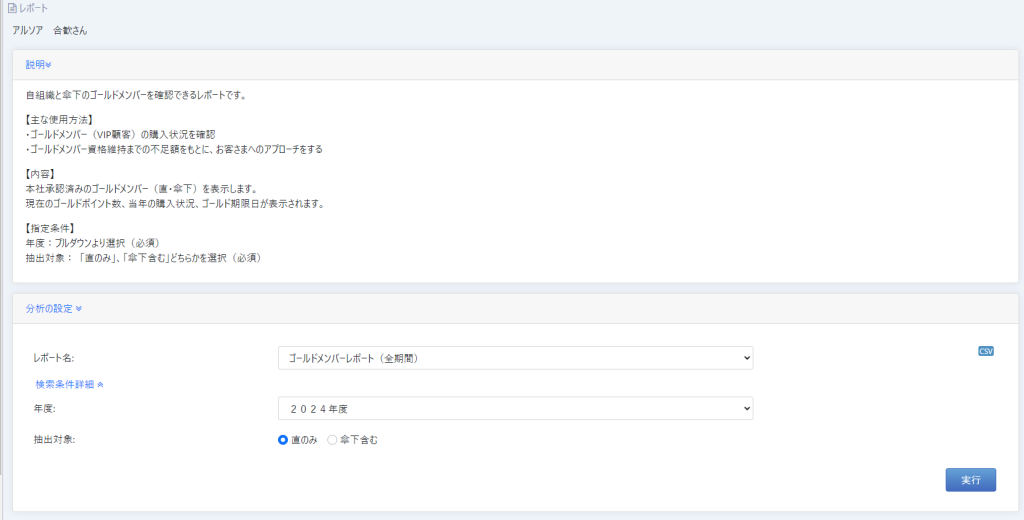Click the report document icon beside レポート

pyautogui.click(x=12, y=8)
